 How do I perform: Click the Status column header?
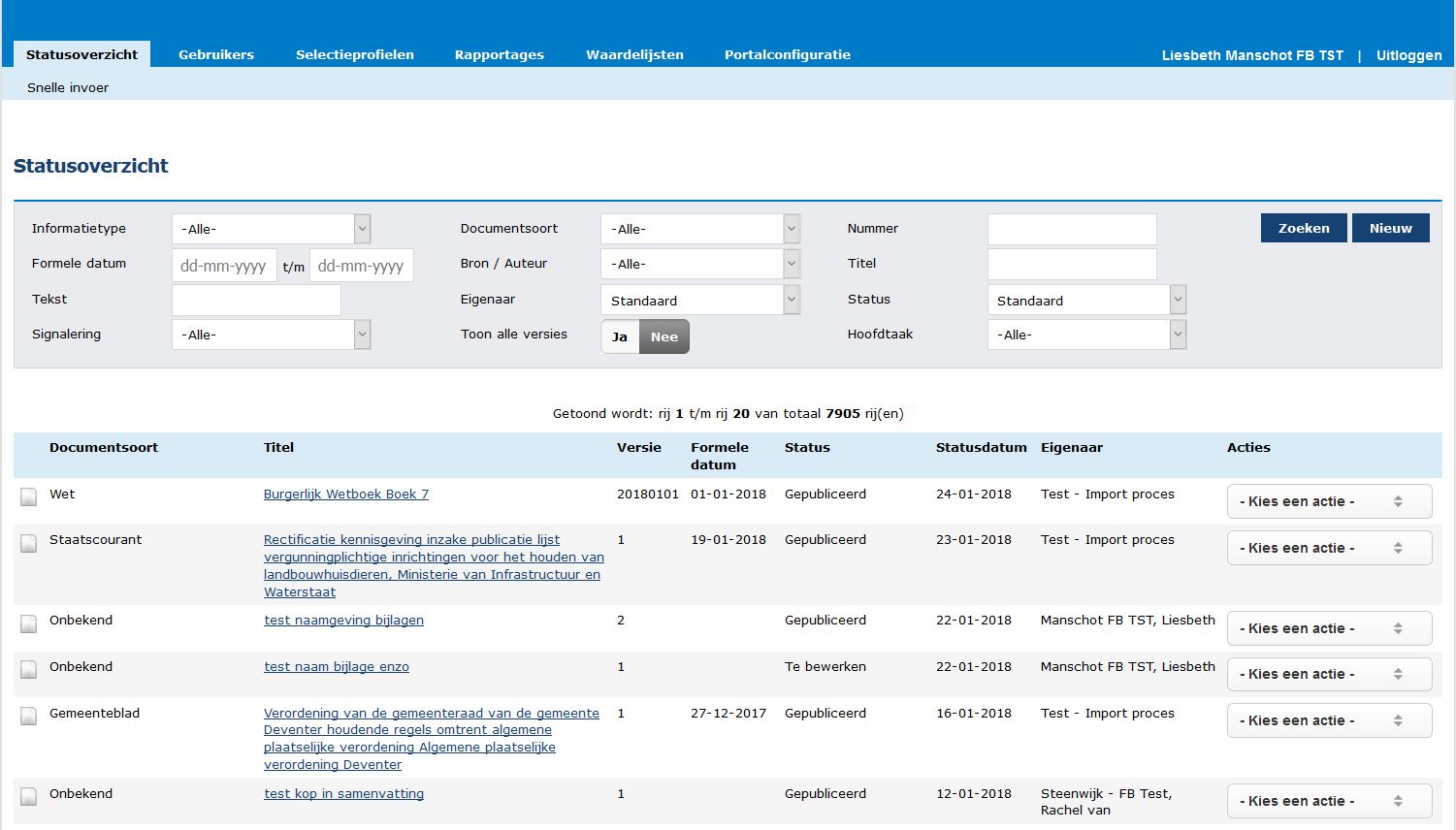[807, 447]
